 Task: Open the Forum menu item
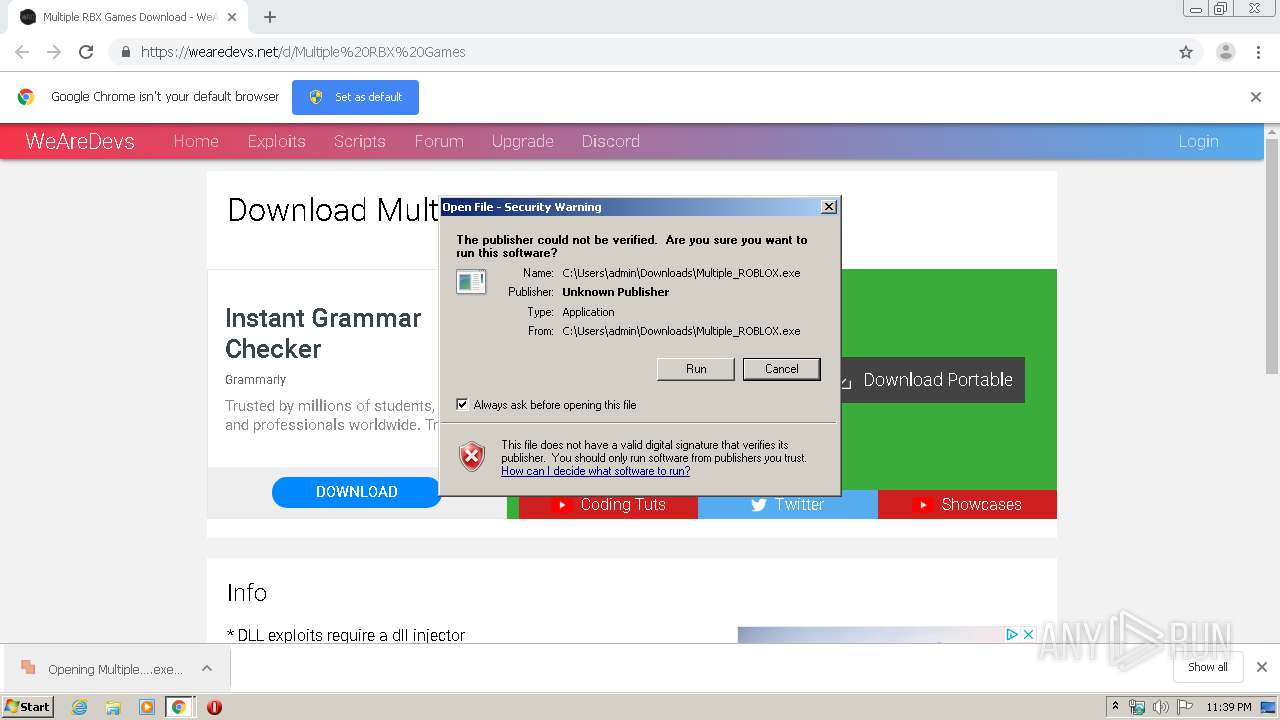click(439, 141)
